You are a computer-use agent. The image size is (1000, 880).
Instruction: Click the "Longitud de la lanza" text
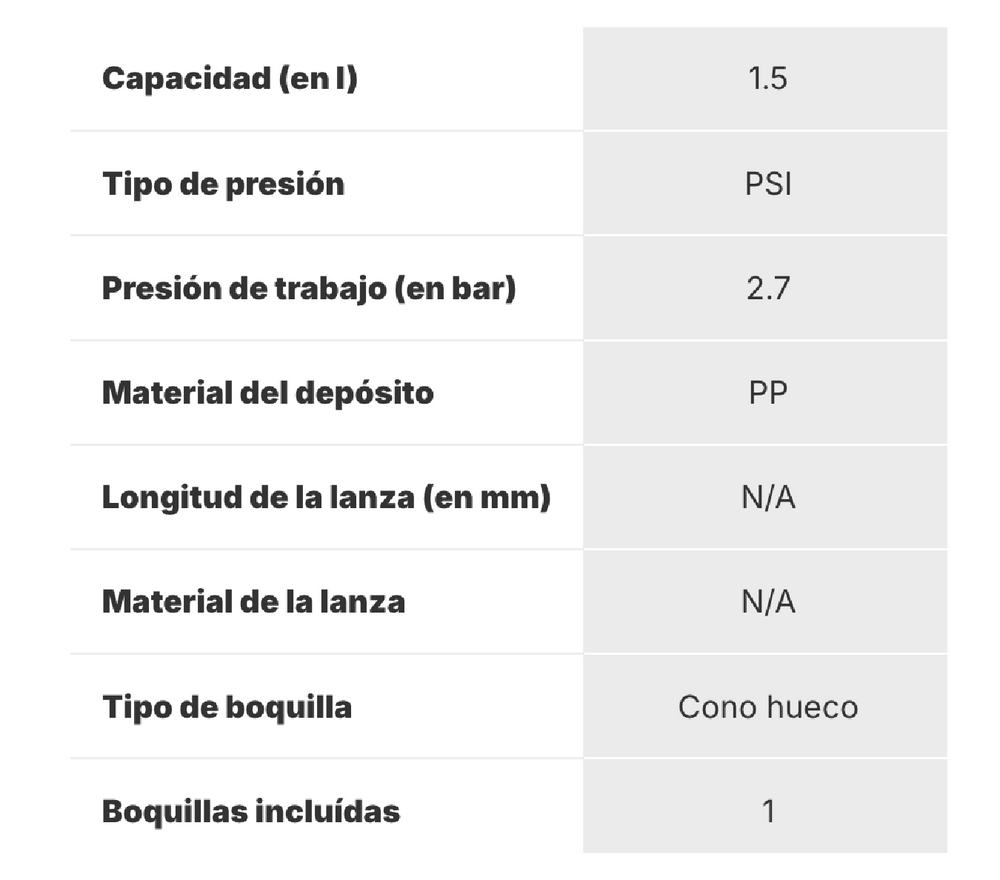[x=258, y=497]
